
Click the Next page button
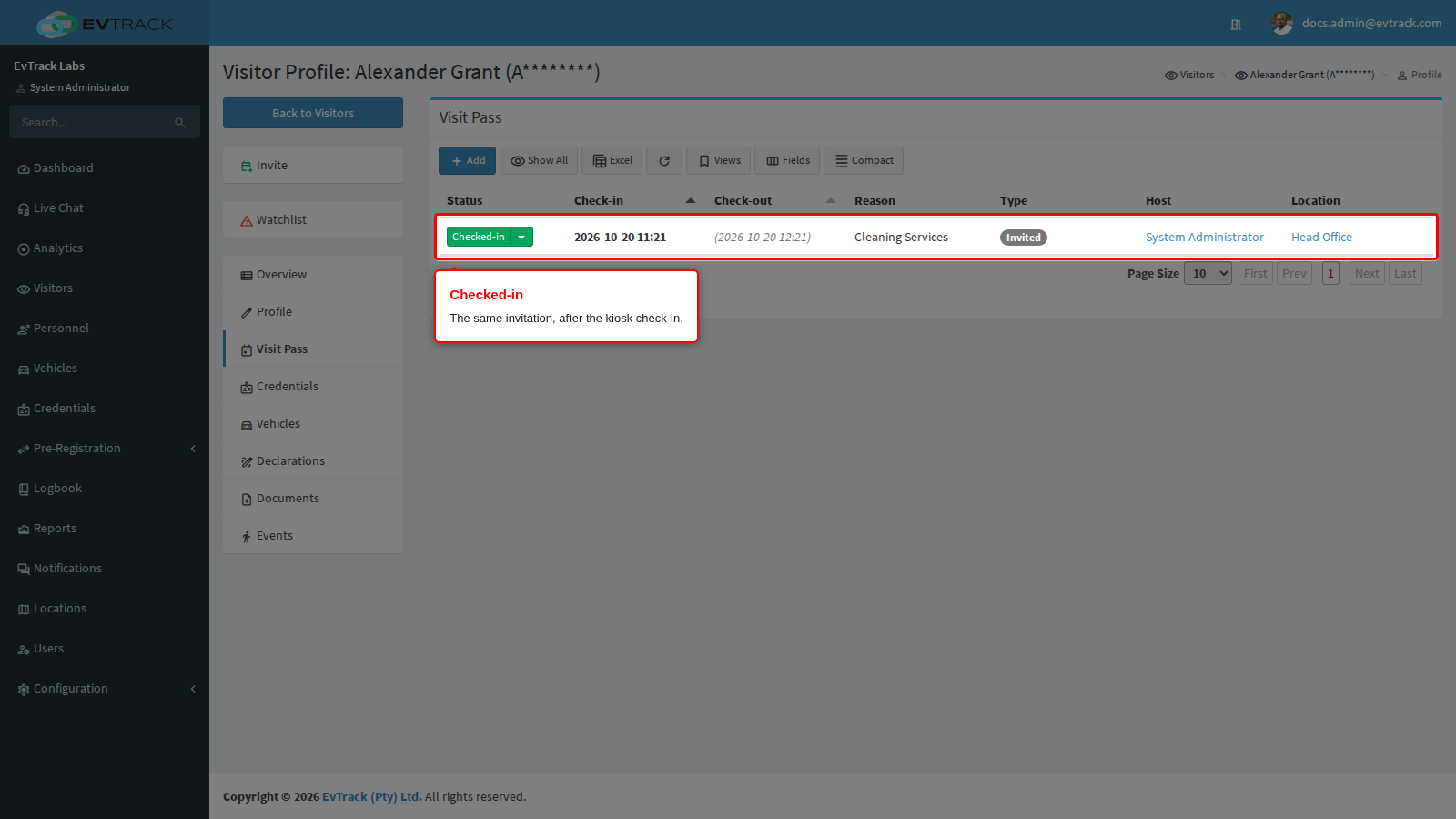click(1367, 273)
